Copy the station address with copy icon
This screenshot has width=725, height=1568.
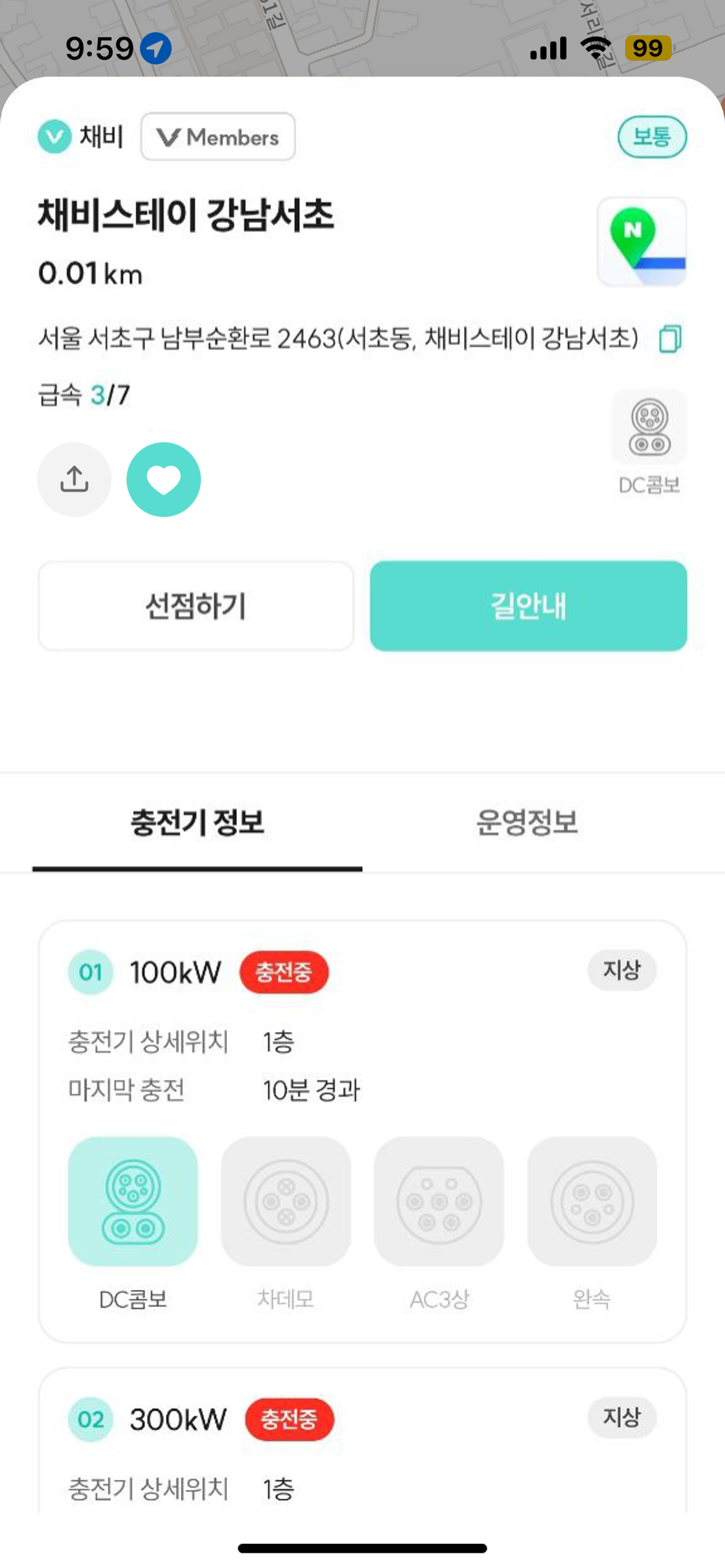[670, 338]
